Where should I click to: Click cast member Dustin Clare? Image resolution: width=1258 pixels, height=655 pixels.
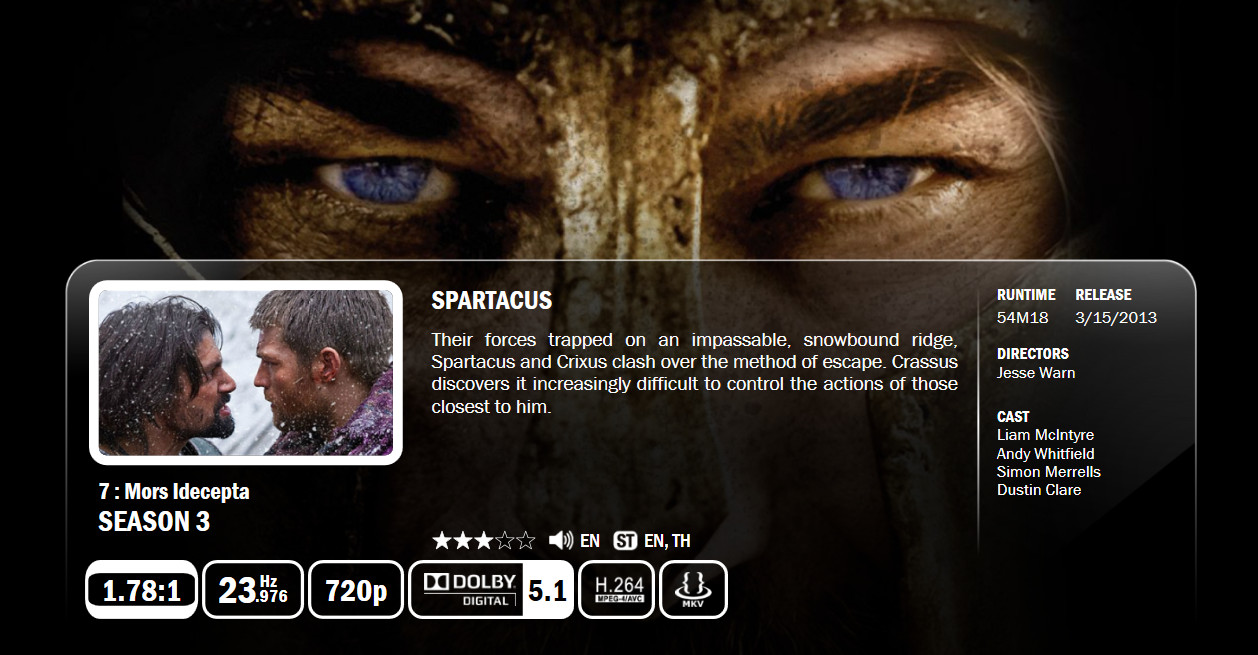pyautogui.click(x=1038, y=489)
